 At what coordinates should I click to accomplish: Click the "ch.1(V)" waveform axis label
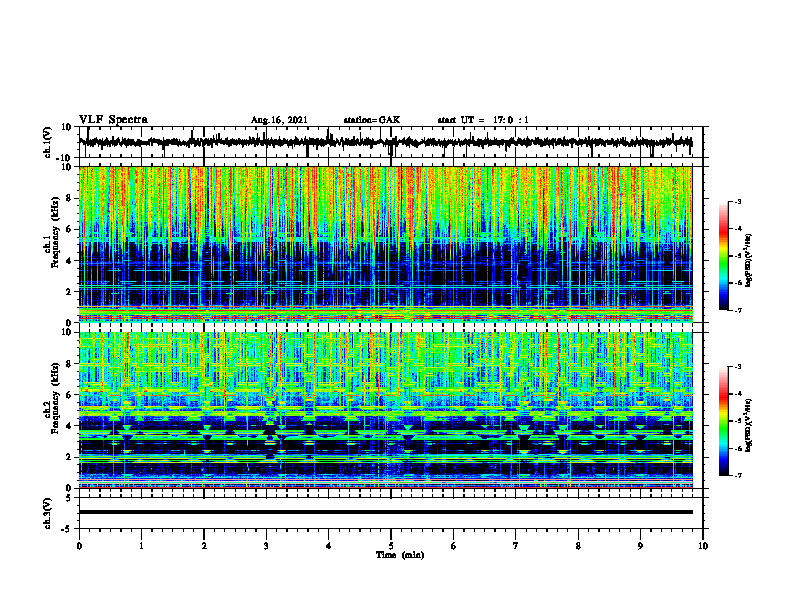[x=48, y=142]
